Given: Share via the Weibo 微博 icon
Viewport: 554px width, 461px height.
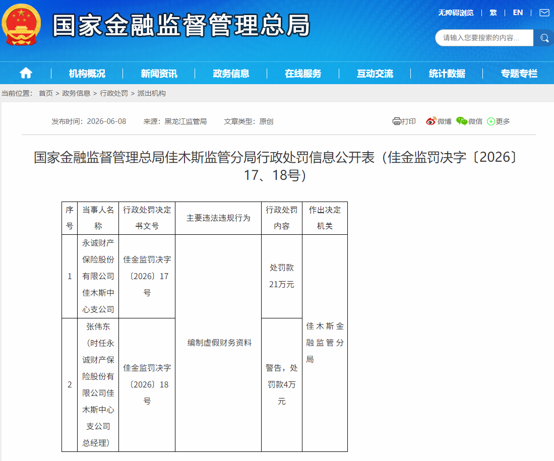Looking at the screenshot, I should (431, 121).
